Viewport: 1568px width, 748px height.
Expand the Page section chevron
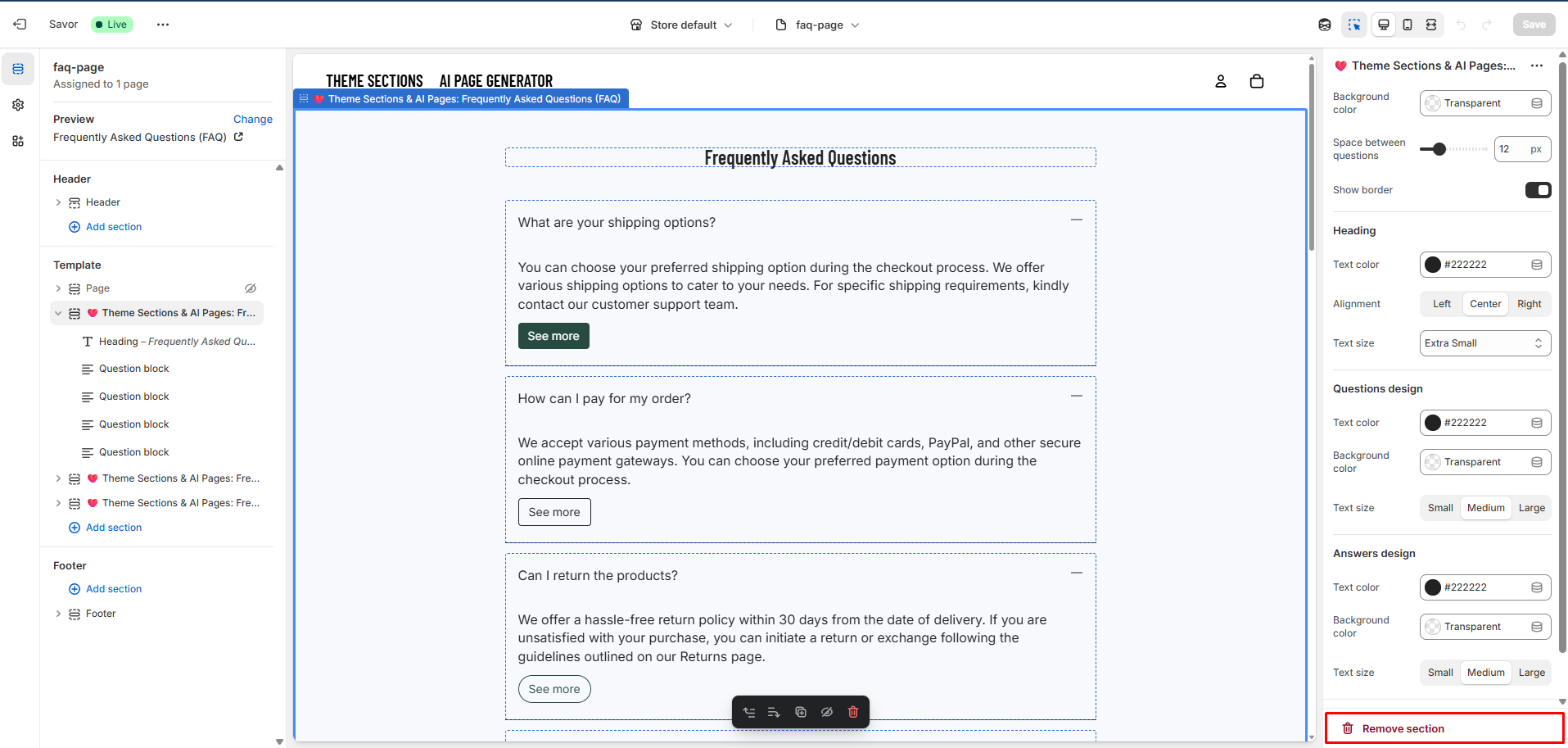[x=58, y=288]
